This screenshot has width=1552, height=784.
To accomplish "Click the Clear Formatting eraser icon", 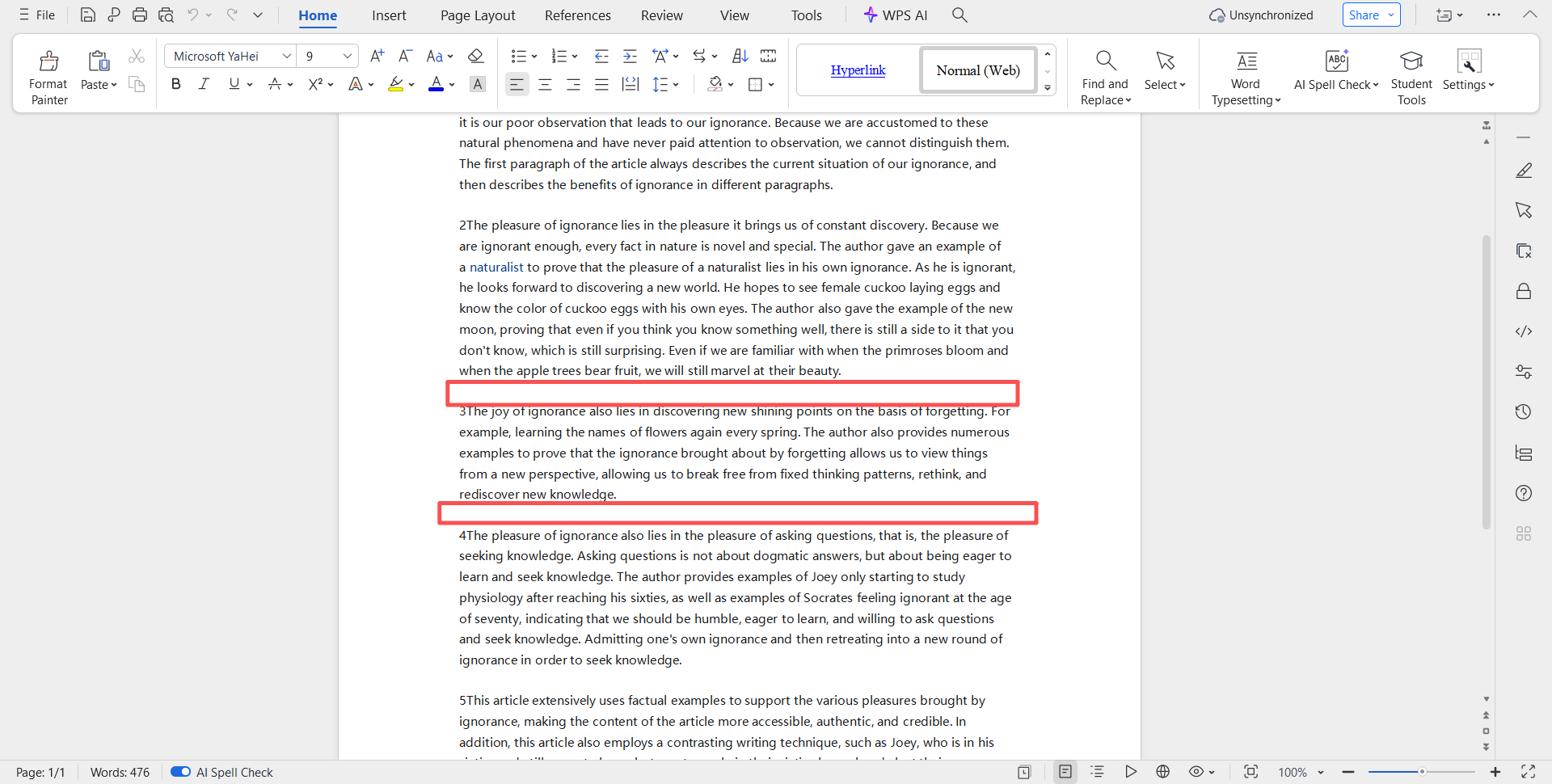I will point(476,56).
